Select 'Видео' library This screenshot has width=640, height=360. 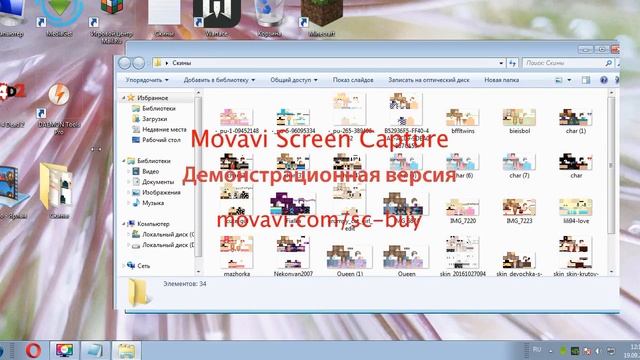(x=150, y=171)
